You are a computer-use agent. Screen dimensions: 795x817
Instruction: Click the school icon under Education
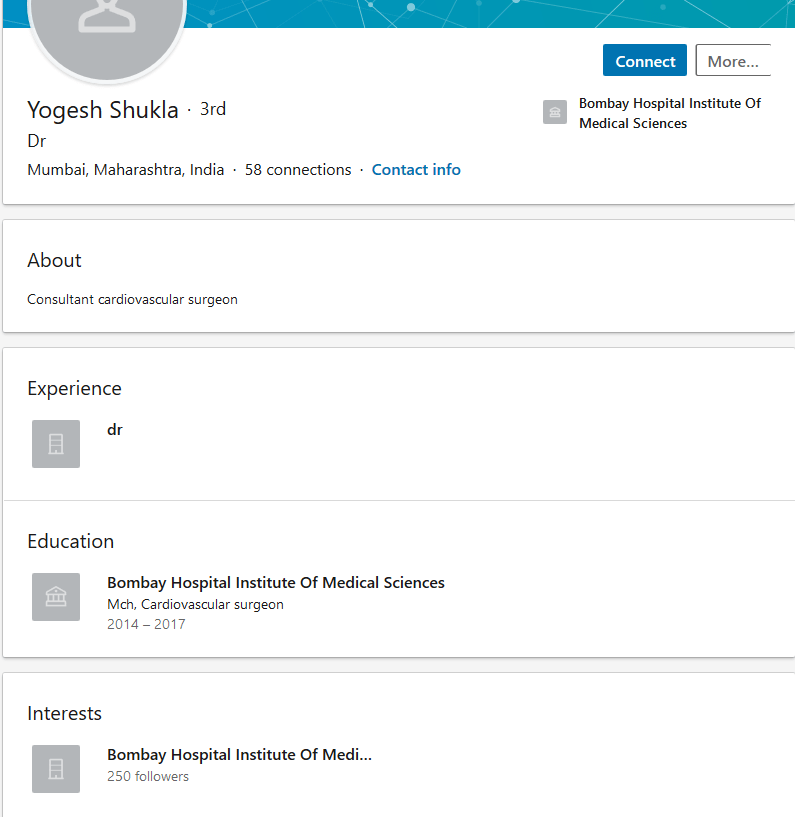click(56, 597)
